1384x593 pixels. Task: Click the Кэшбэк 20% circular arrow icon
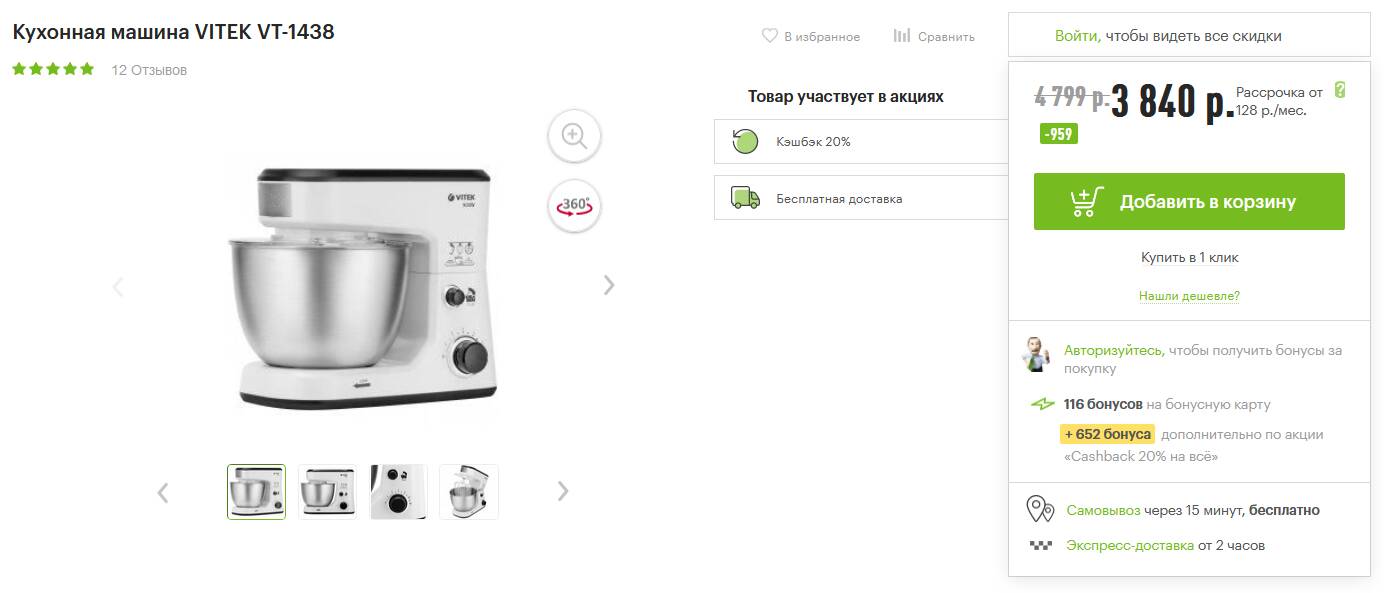(x=745, y=141)
